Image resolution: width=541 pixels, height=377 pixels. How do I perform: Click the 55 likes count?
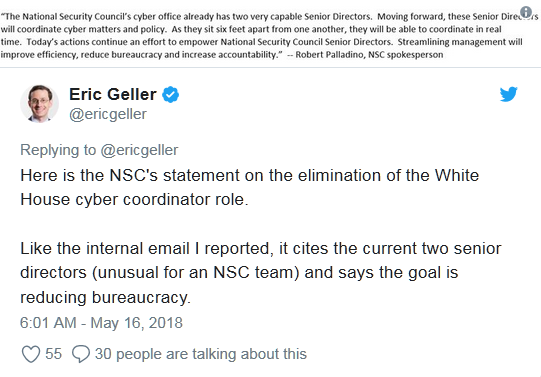coord(53,354)
